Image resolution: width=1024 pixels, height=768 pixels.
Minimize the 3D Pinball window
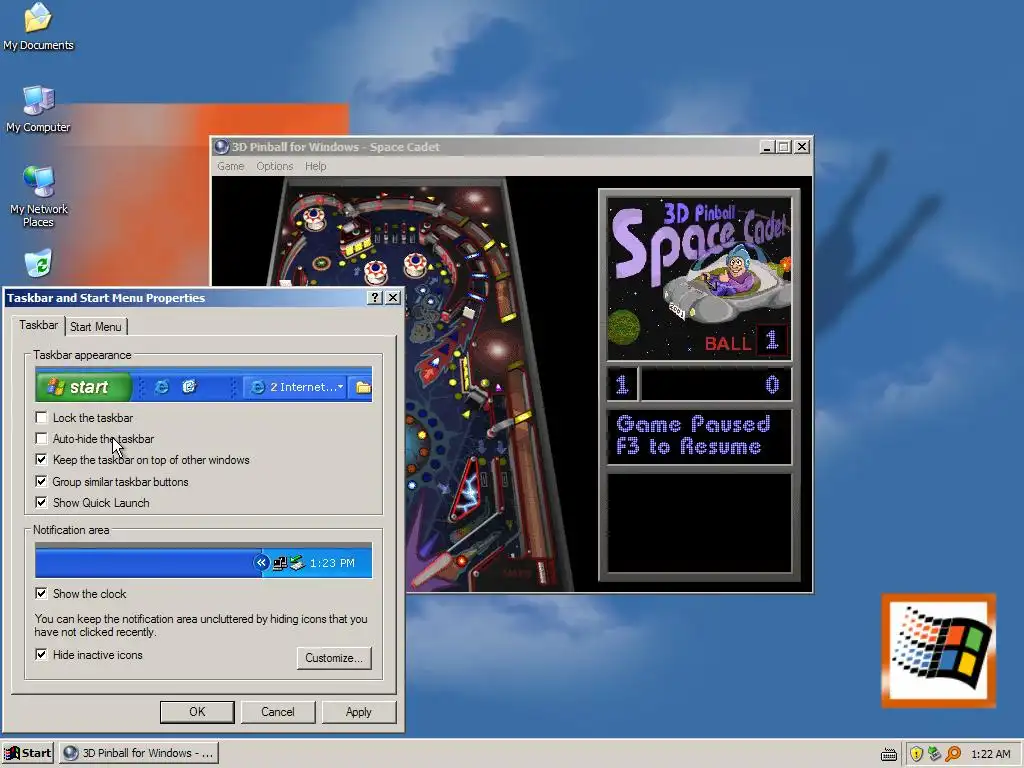point(767,147)
